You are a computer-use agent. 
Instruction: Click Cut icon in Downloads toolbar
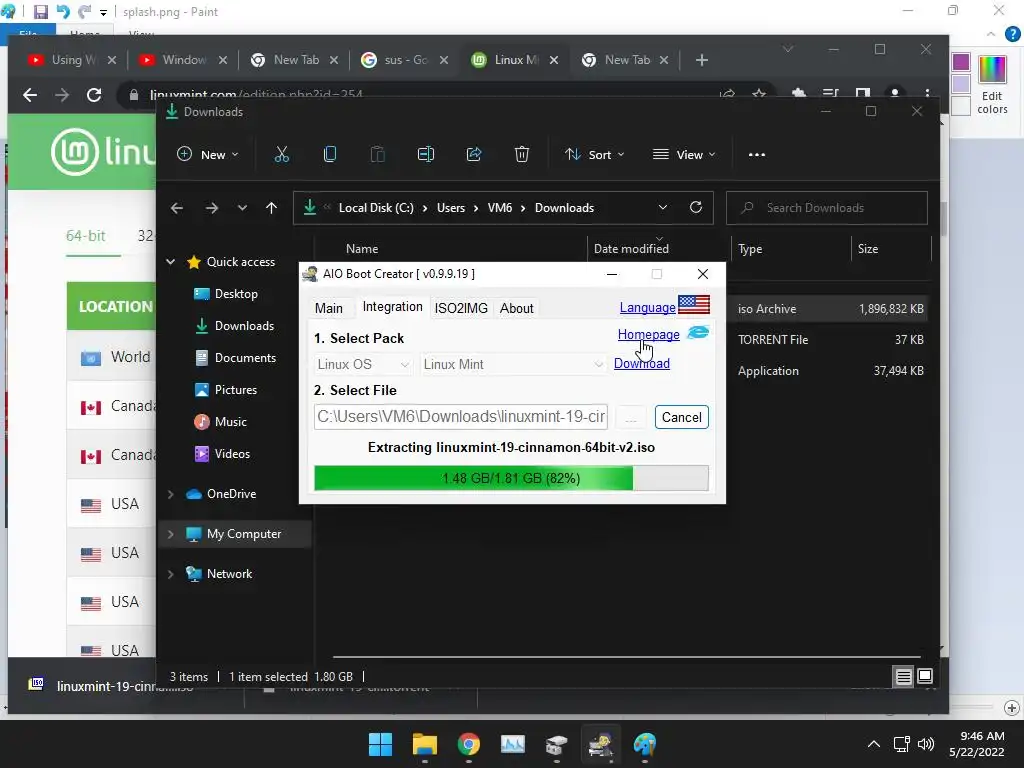click(x=281, y=155)
